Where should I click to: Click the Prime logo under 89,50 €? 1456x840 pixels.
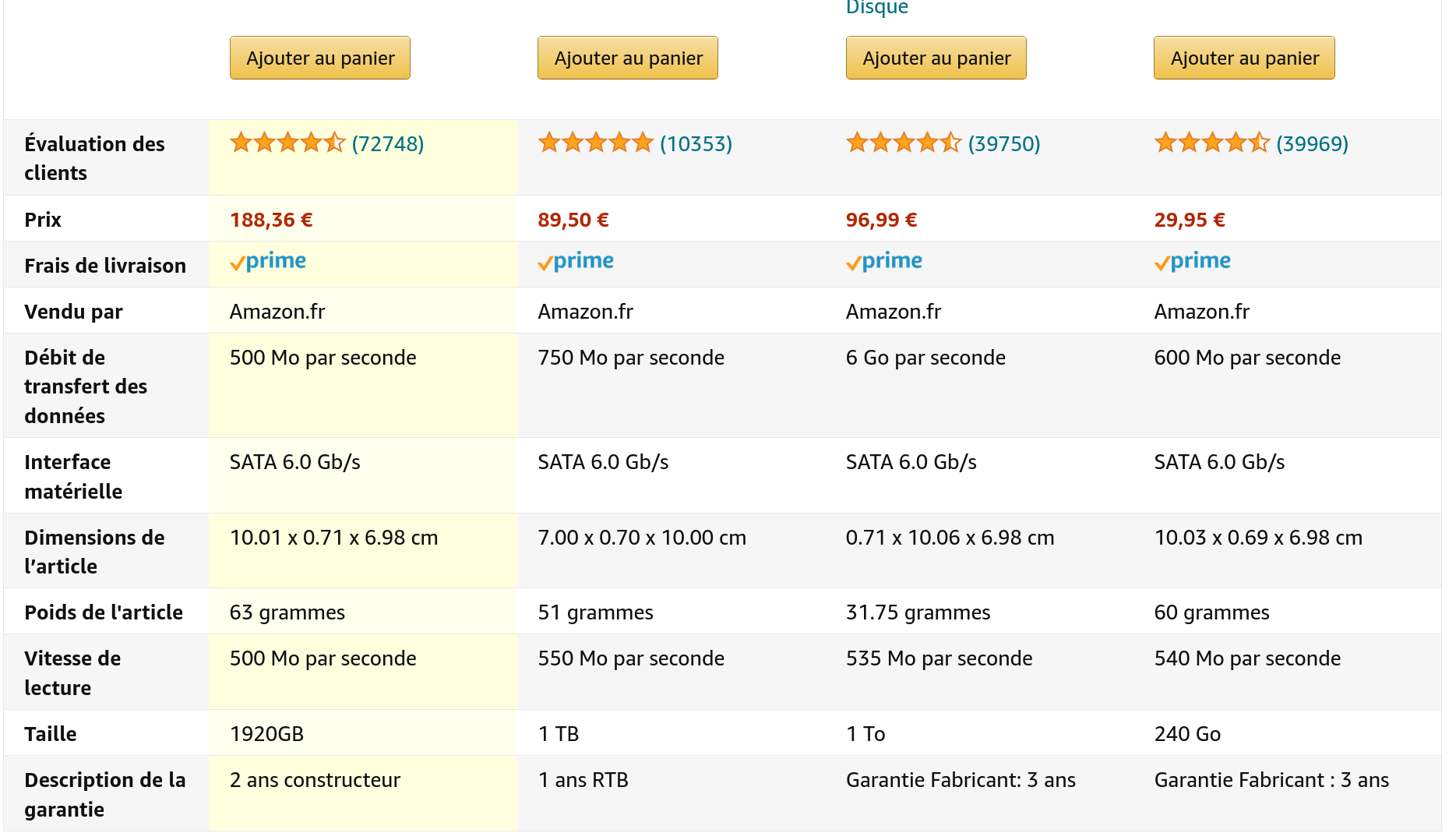pyautogui.click(x=576, y=262)
